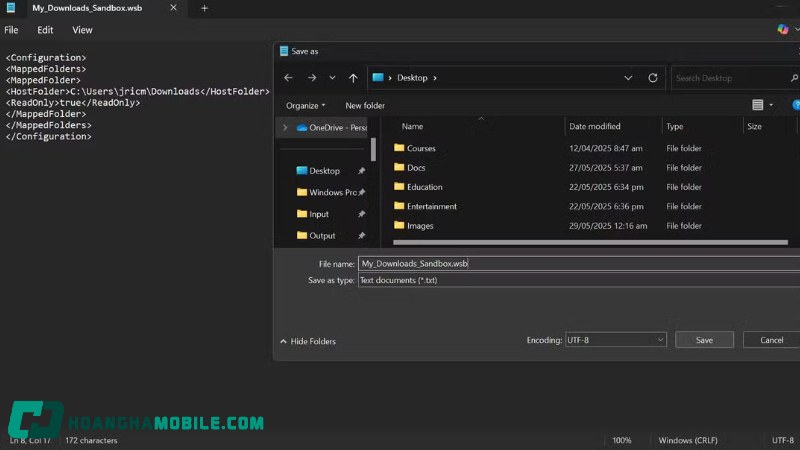Open the Save as type dropdown
Image resolution: width=800 pixels, height=450 pixels.
point(578,281)
